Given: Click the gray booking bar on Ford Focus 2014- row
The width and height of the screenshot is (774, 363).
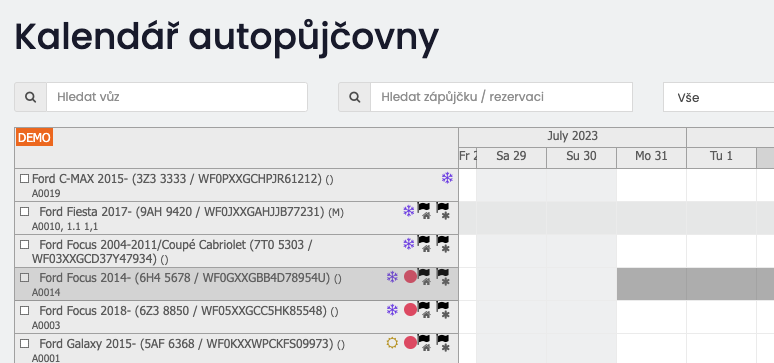Looking at the screenshot, I should [696, 284].
